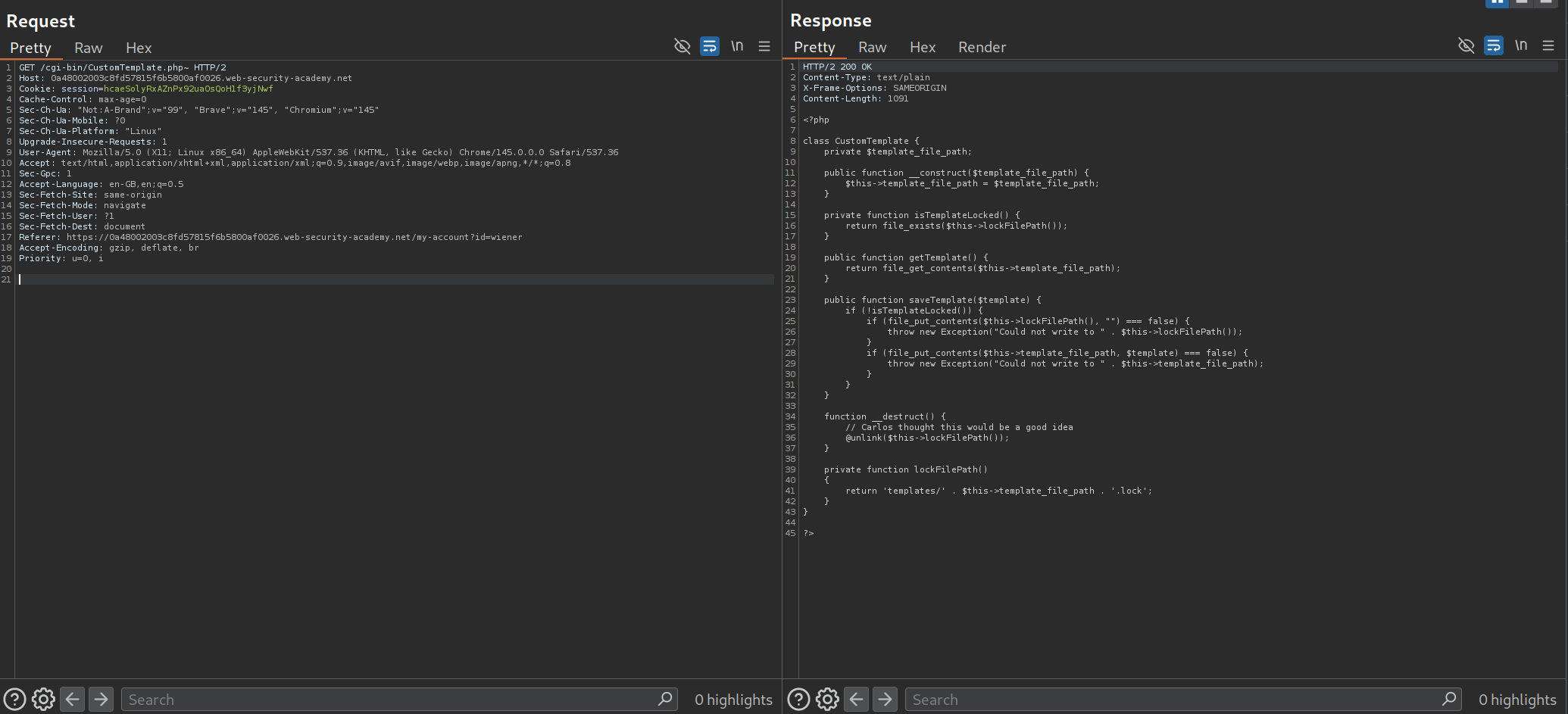Open the Response search help icon
This screenshot has height=714, width=1568.
click(x=798, y=699)
